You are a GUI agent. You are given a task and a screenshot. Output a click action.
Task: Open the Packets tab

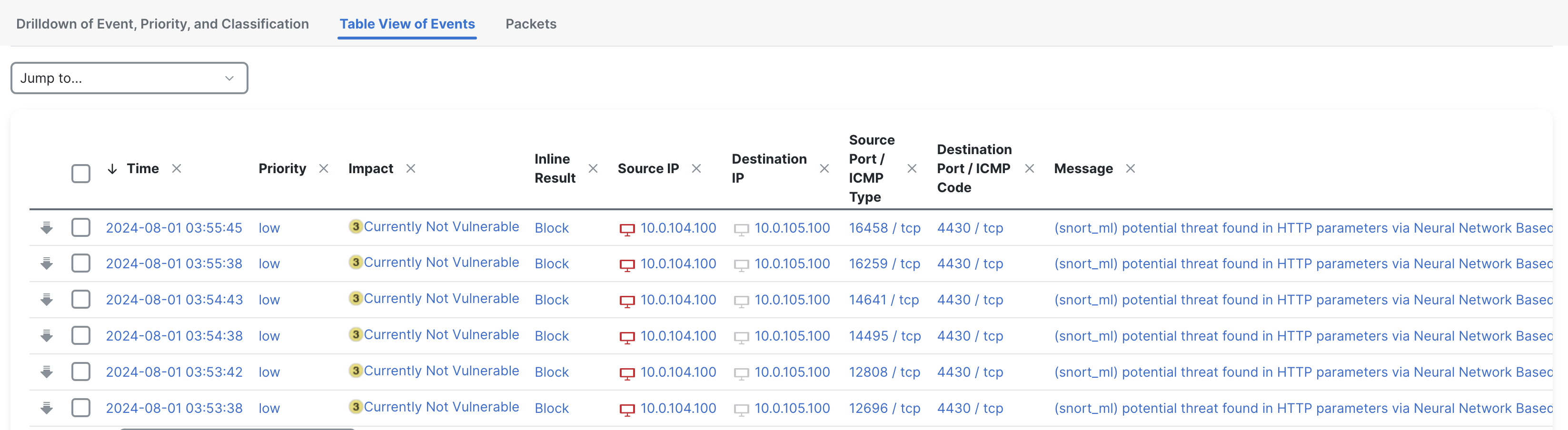(x=531, y=24)
